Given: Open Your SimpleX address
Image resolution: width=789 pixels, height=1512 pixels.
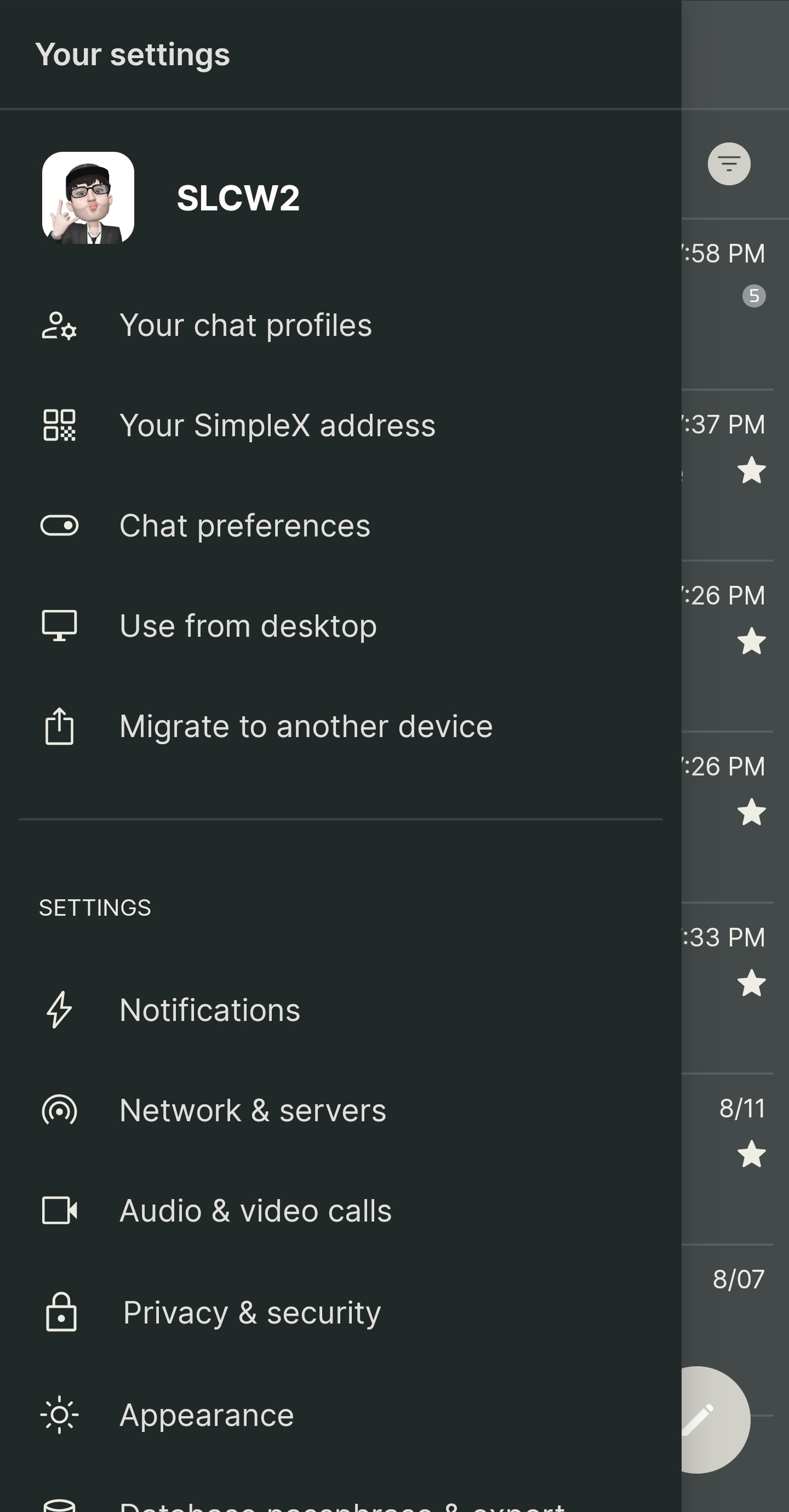Looking at the screenshot, I should (277, 426).
